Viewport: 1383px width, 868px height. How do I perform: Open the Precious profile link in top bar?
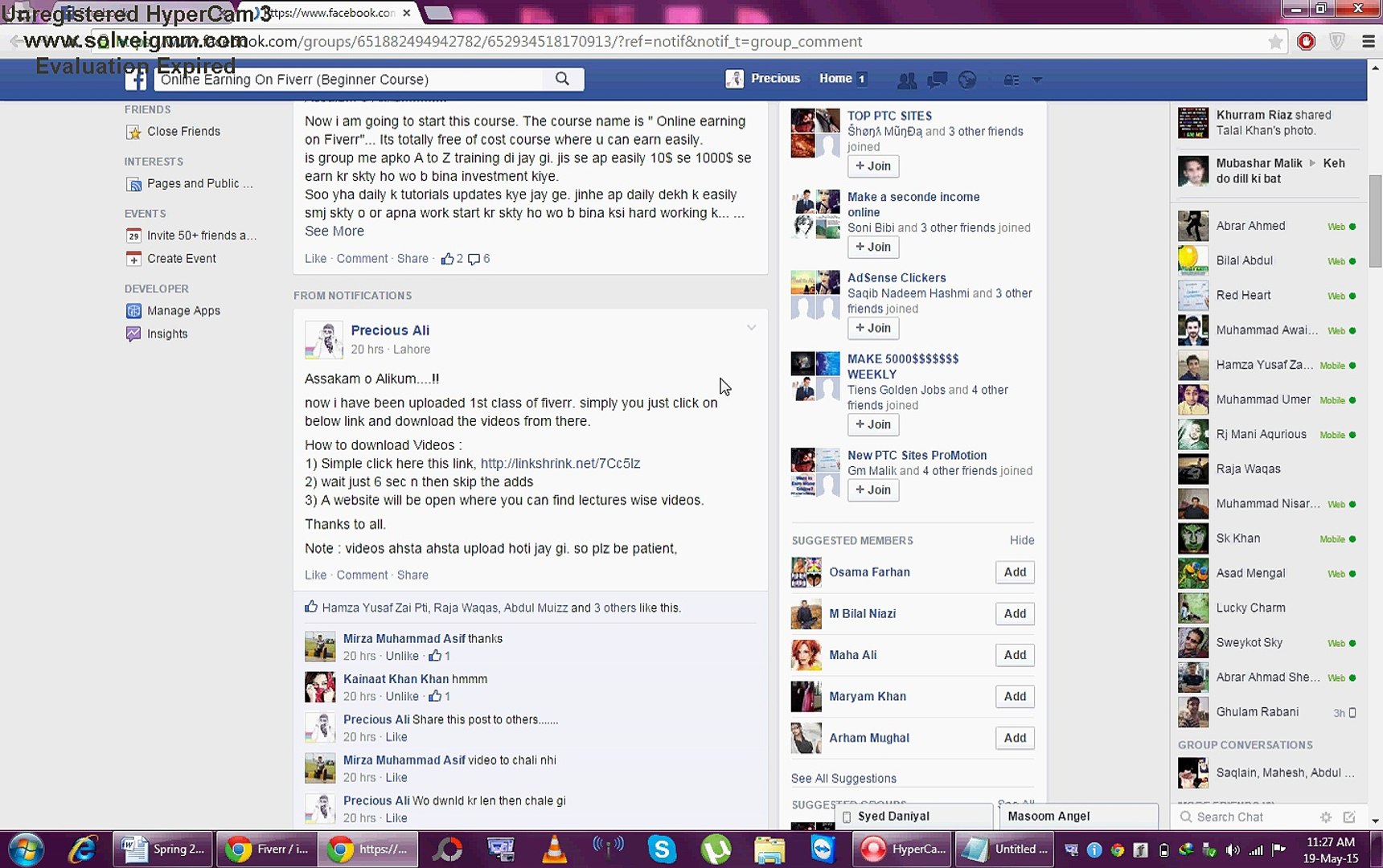click(763, 79)
